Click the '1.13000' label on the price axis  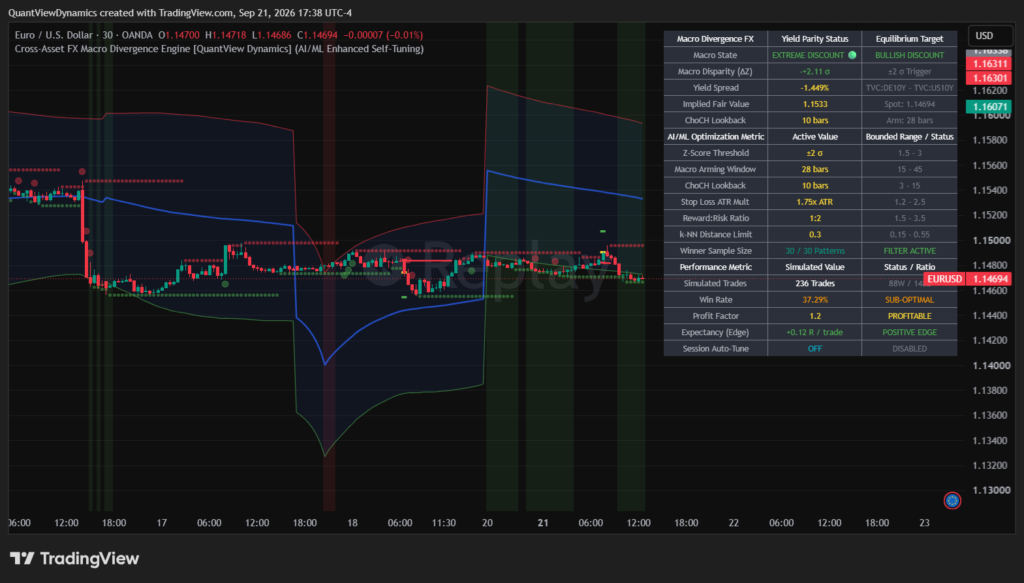click(991, 490)
